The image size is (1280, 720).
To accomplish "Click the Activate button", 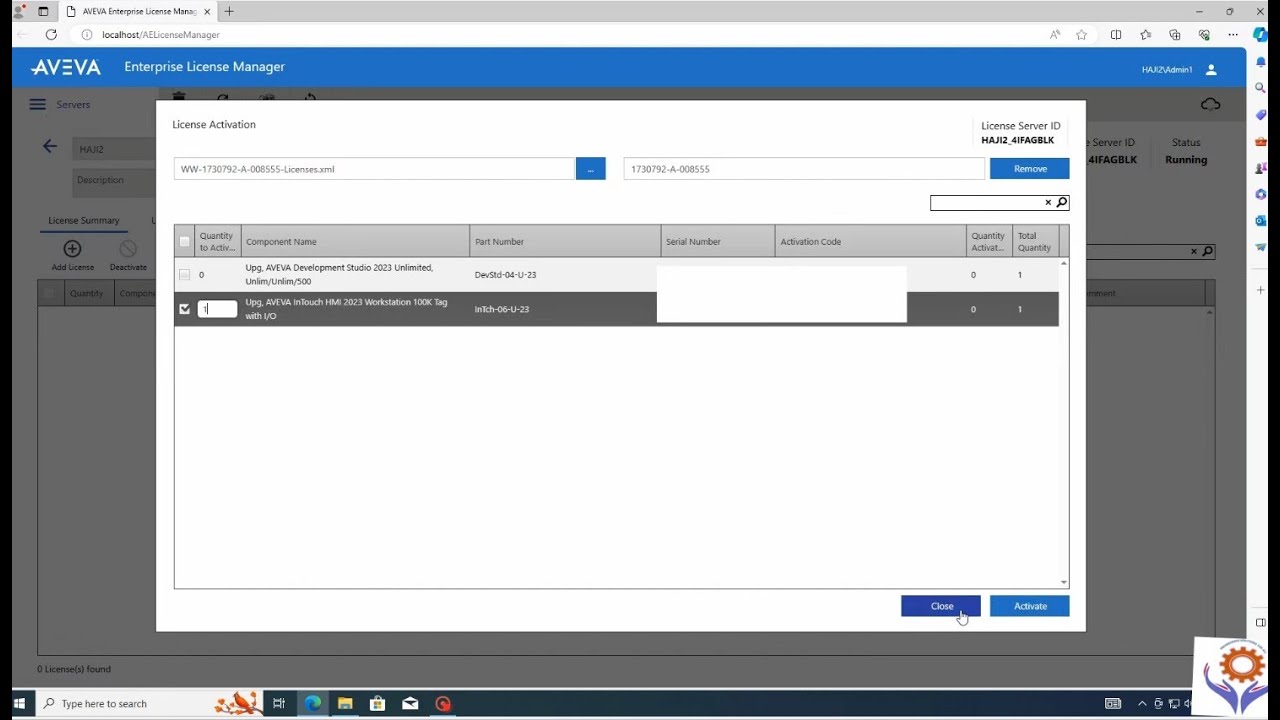I will click(1029, 606).
